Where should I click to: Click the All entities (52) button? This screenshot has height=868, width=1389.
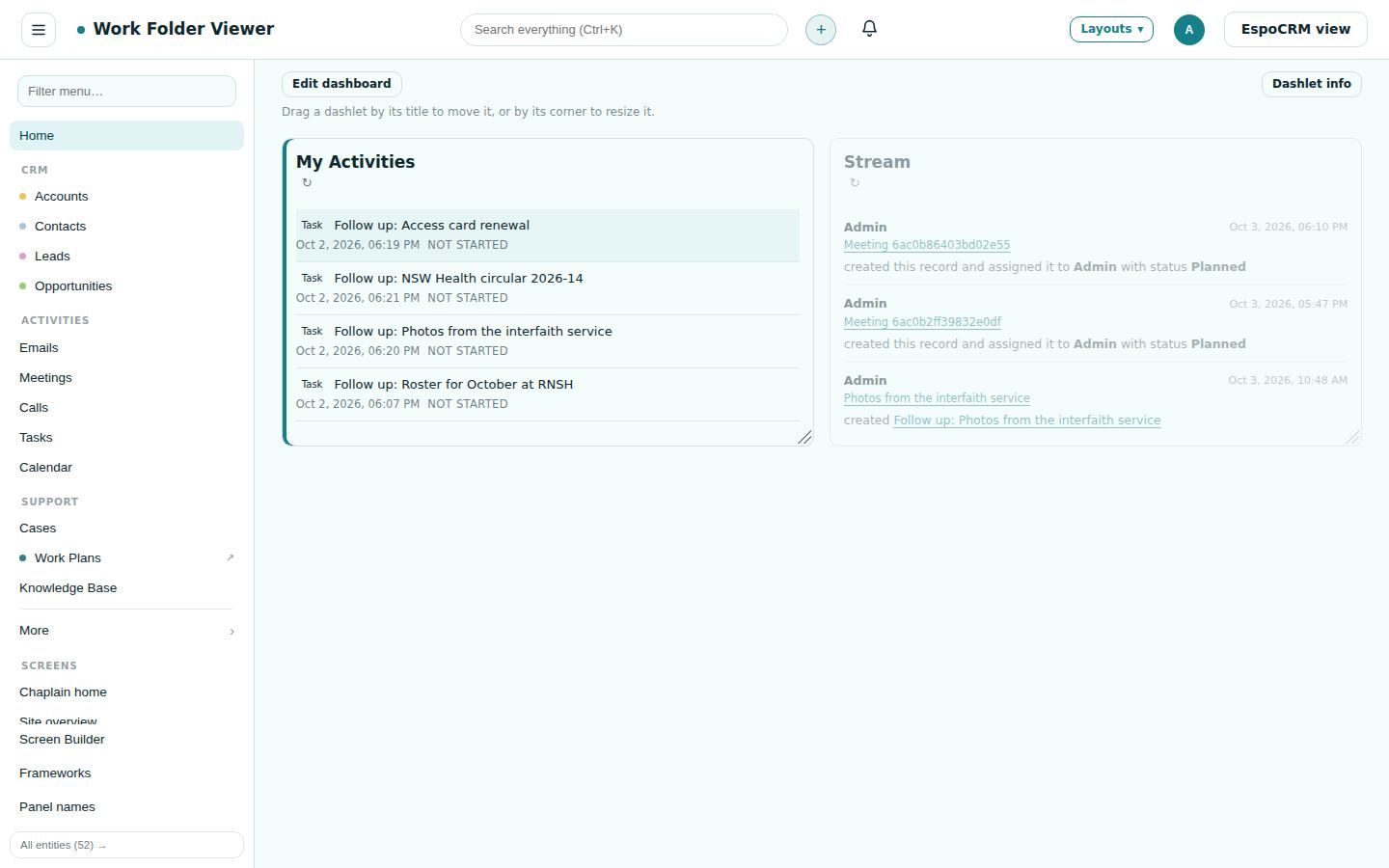(126, 845)
